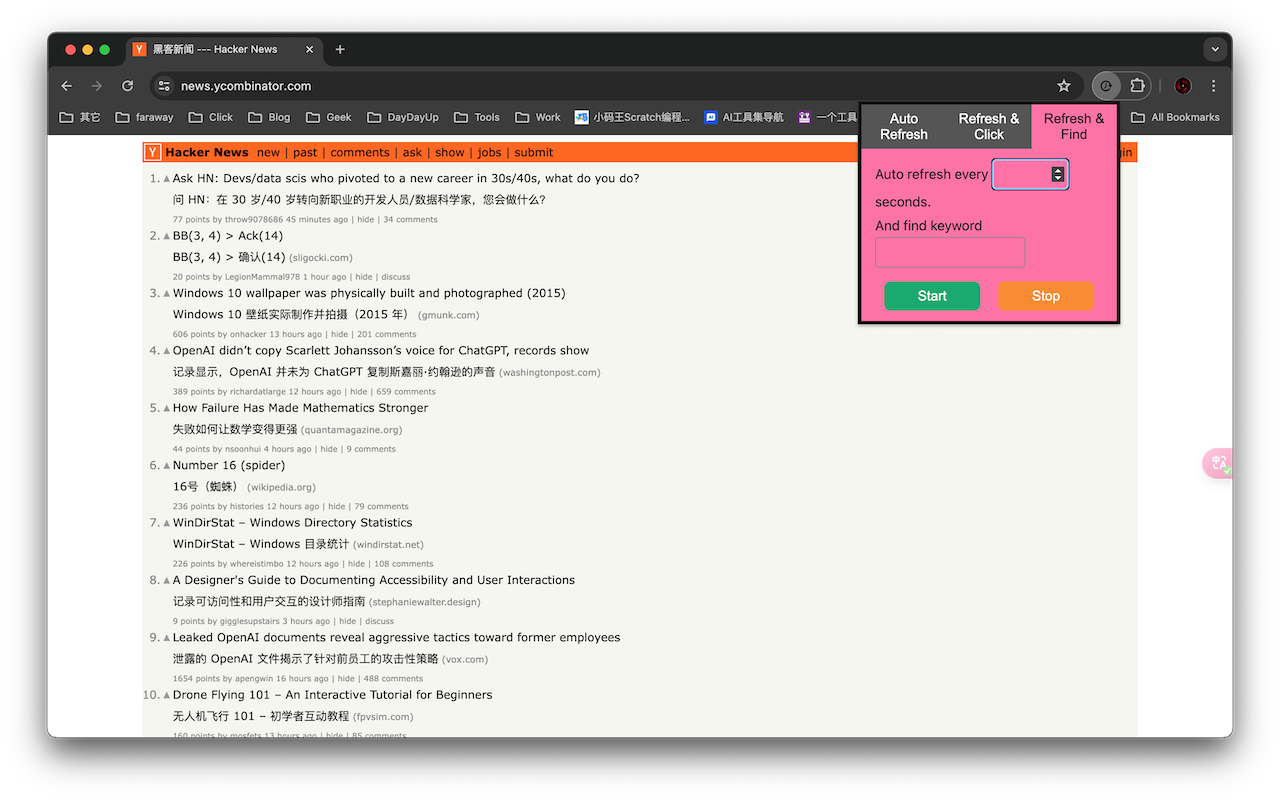
Task: Expand the tab search chevron in the title bar
Action: 1215,49
